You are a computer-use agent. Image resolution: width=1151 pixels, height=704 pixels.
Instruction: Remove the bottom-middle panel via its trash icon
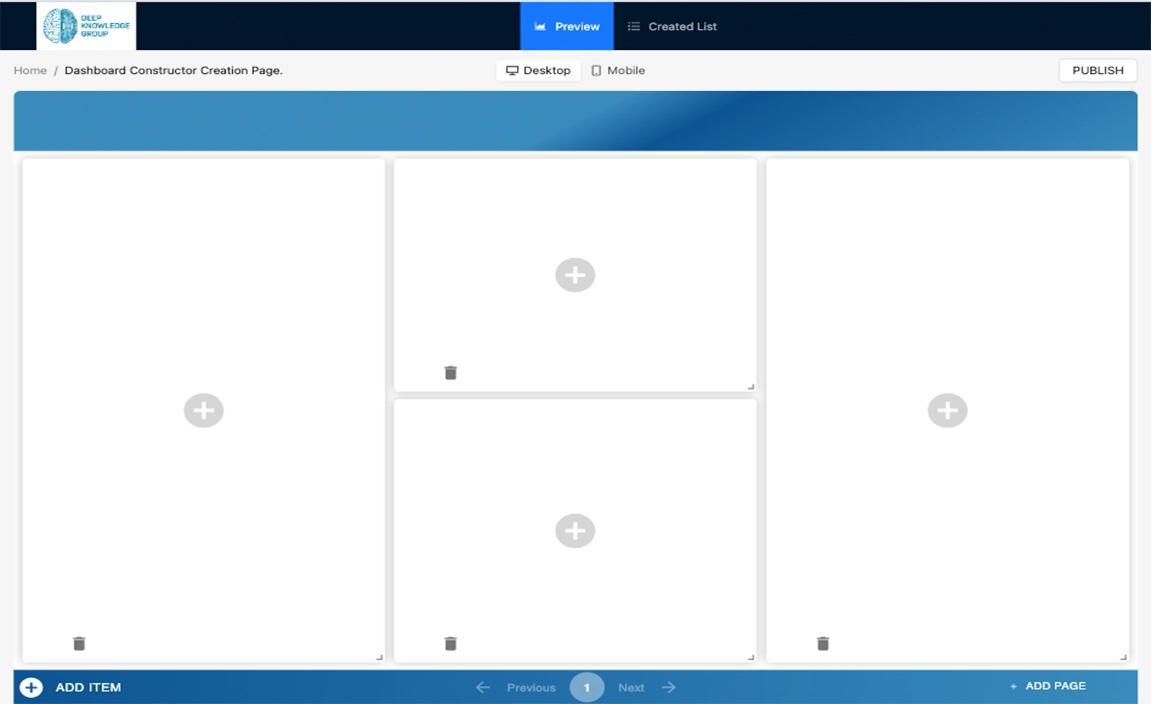(450, 643)
